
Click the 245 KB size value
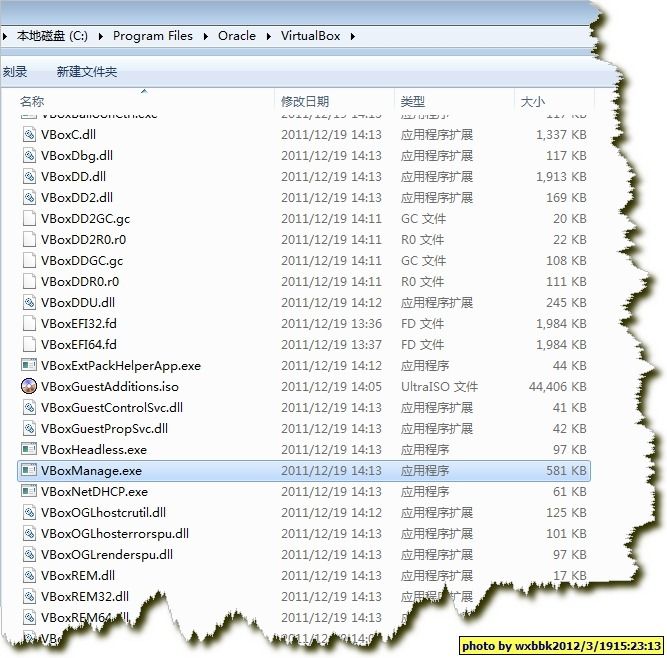(x=567, y=302)
